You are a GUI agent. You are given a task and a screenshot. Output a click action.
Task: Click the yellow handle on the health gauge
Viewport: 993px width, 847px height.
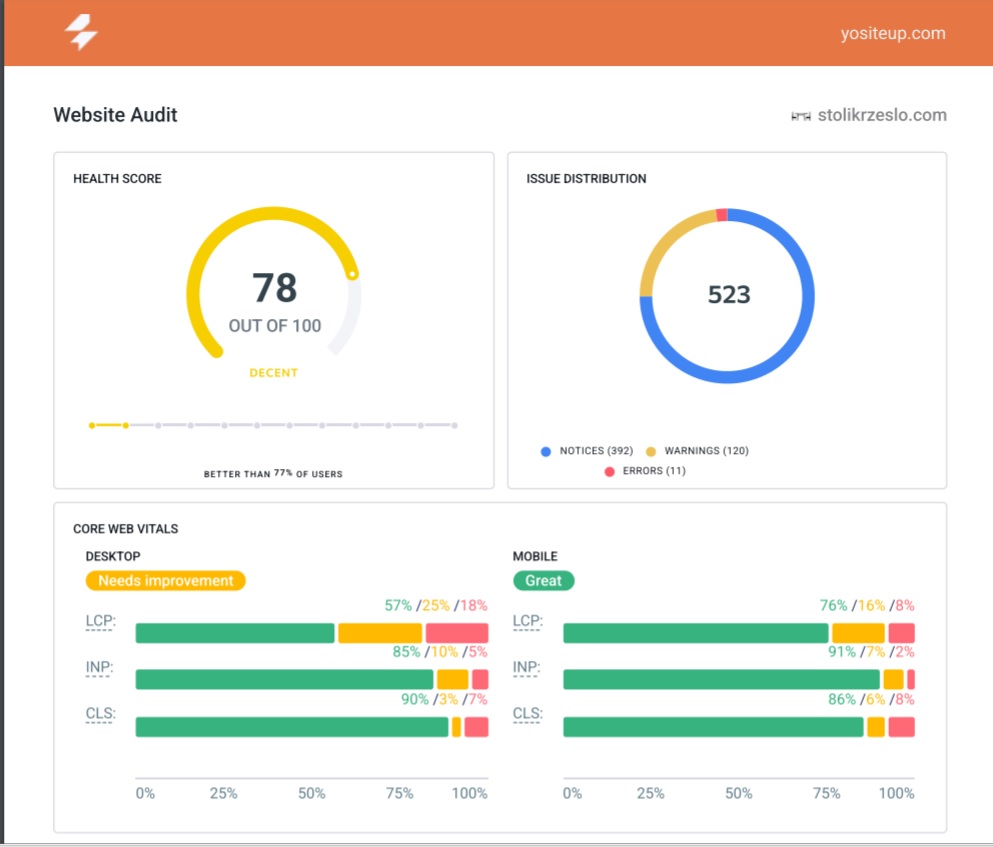[x=352, y=272]
